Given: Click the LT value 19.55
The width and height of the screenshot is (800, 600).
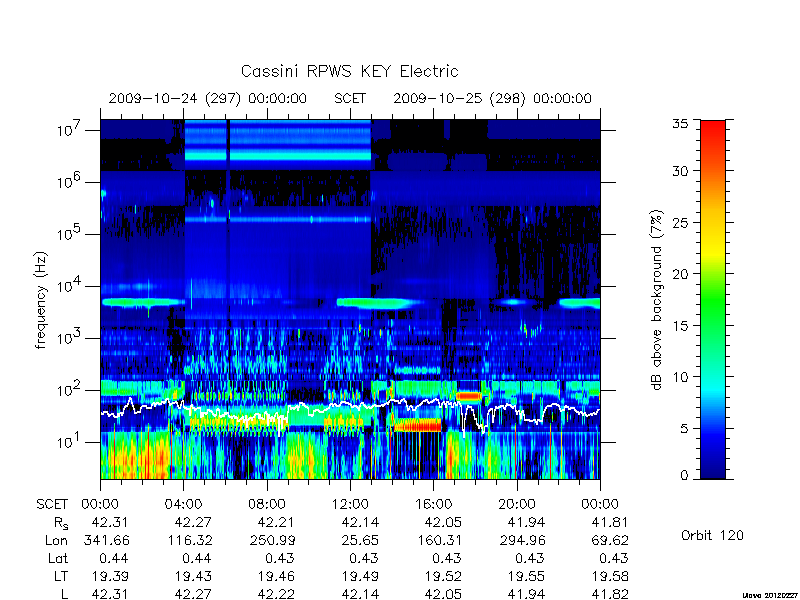Looking at the screenshot, I should point(527,576).
